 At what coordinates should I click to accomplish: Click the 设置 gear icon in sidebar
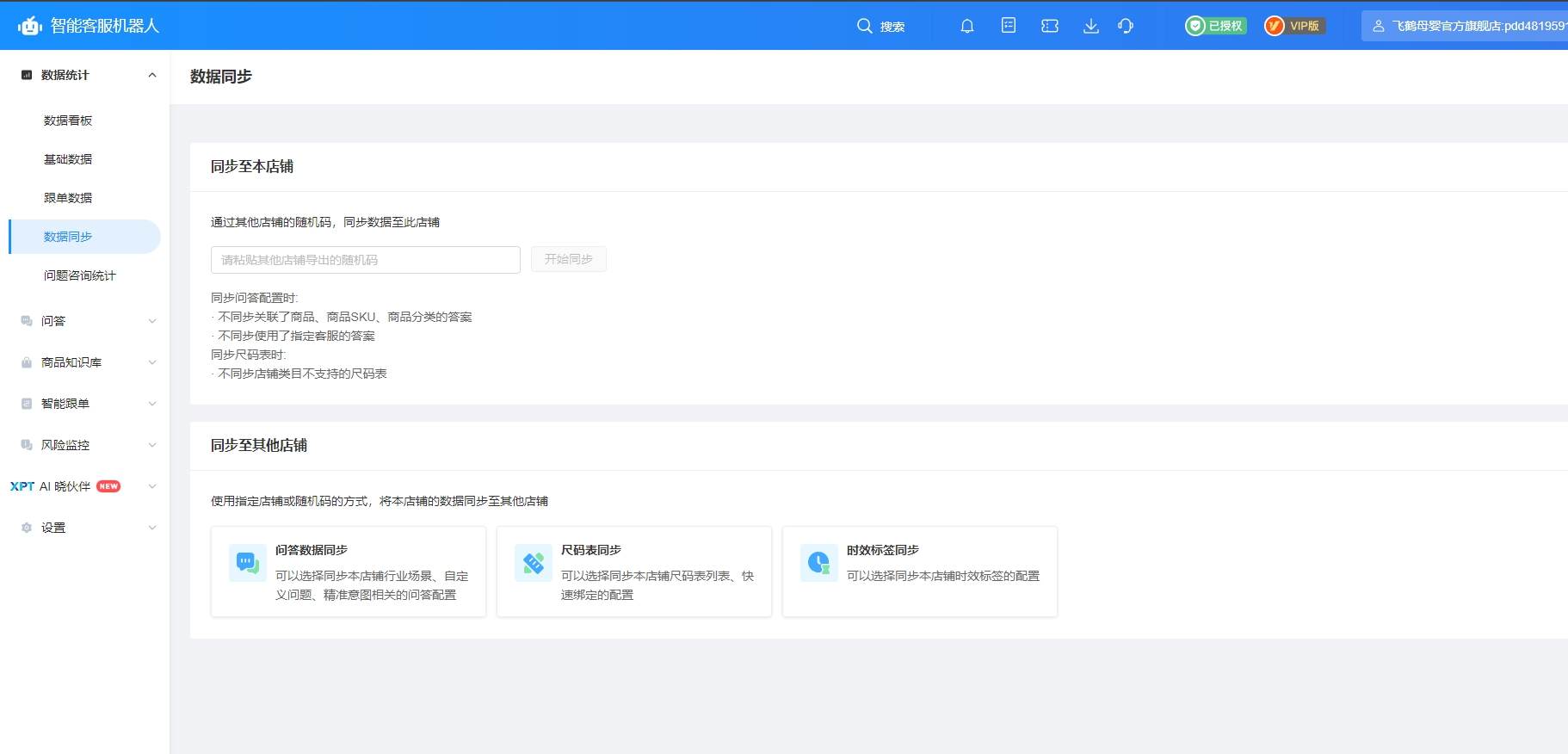27,528
